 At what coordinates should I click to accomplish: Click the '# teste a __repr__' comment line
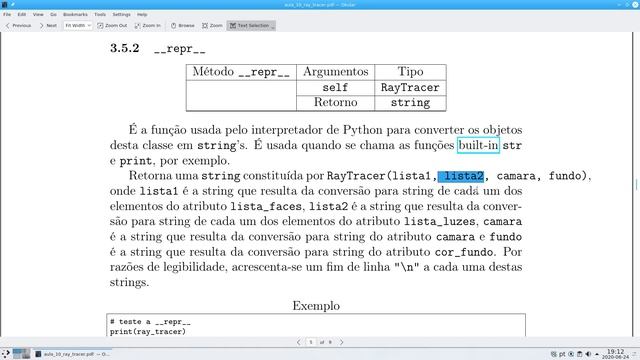click(150, 322)
